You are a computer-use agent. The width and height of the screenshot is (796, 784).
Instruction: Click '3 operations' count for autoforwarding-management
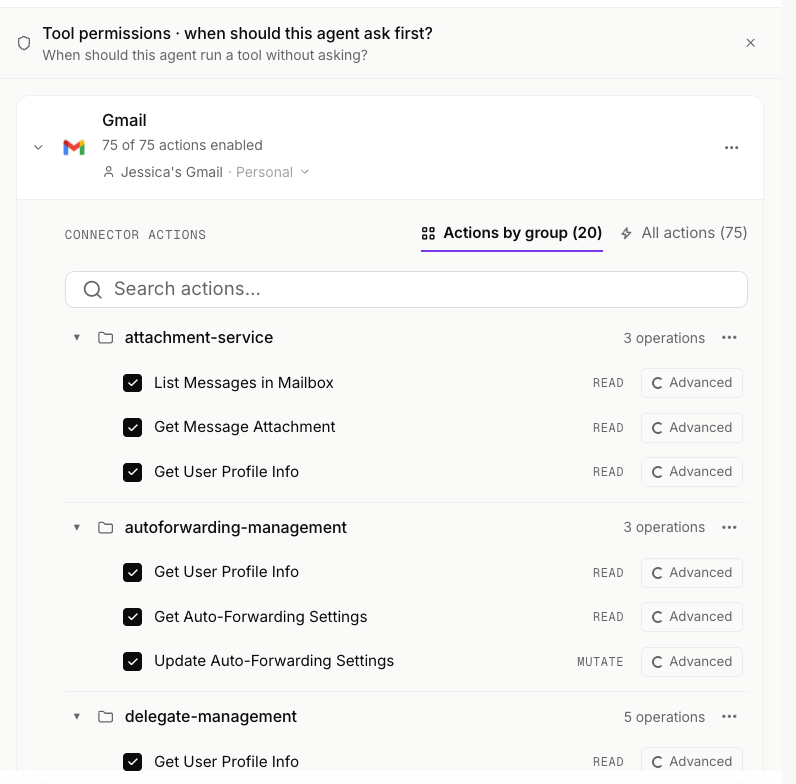(664, 528)
